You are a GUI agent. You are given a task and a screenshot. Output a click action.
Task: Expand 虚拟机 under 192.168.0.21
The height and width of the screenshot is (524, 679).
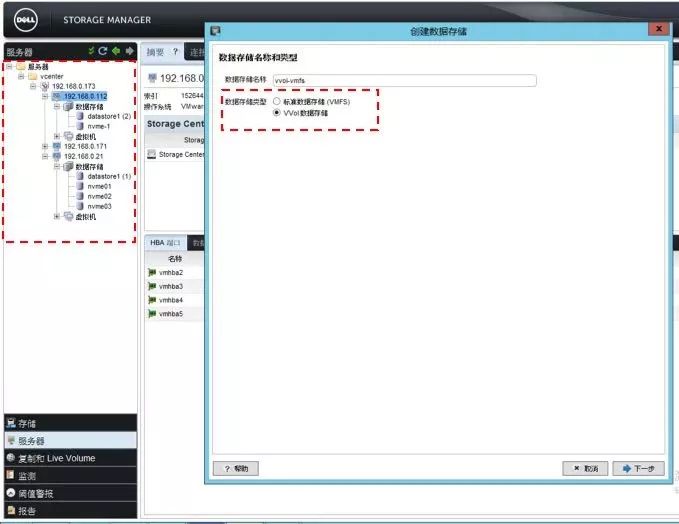pyautogui.click(x=57, y=217)
